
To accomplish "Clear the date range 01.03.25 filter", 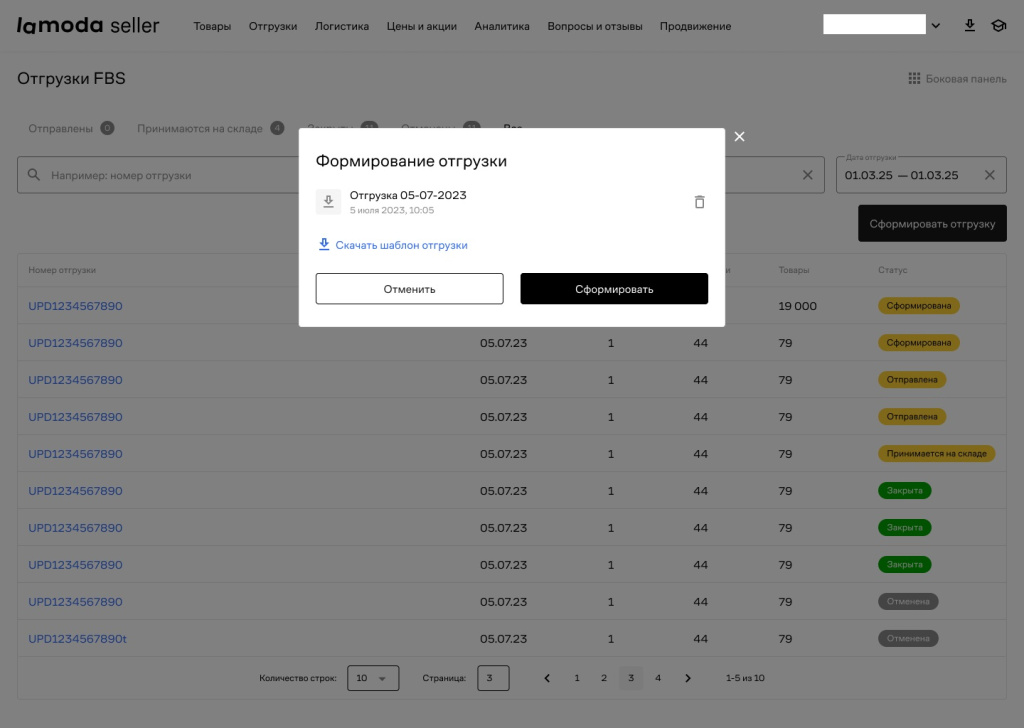I will pyautogui.click(x=989, y=175).
